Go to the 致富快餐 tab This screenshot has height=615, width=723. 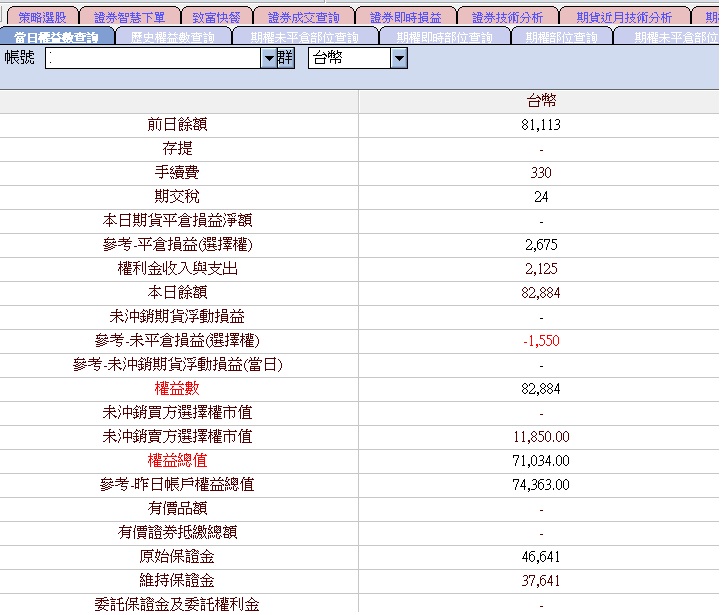click(x=217, y=17)
